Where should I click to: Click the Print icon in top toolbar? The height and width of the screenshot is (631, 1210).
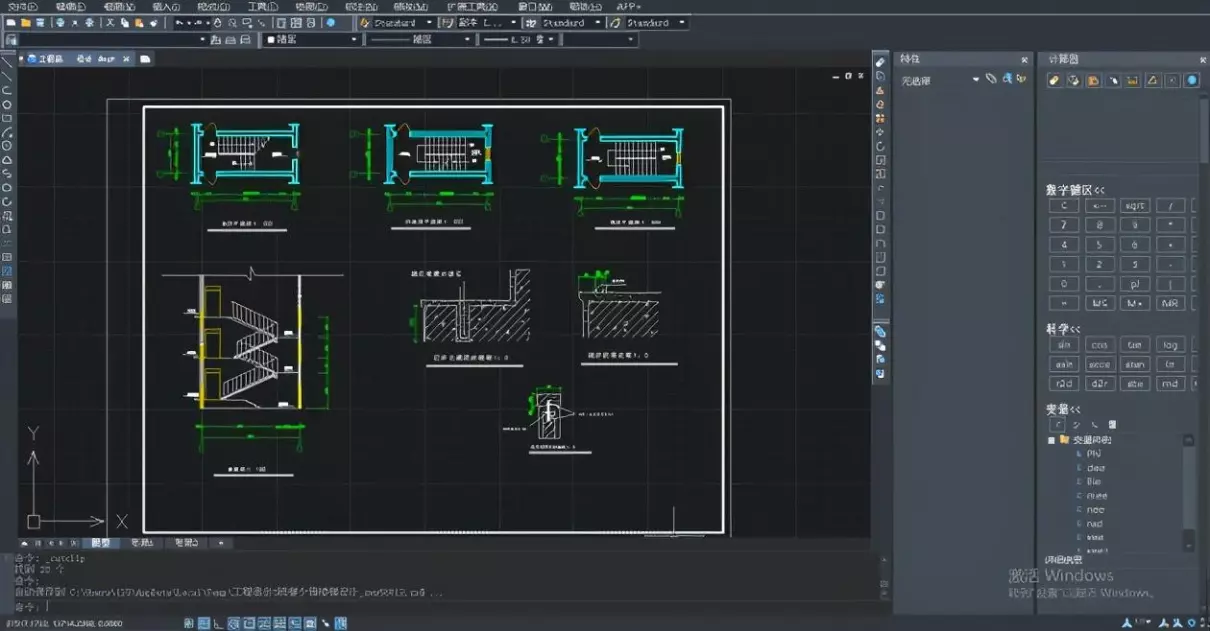click(x=61, y=22)
